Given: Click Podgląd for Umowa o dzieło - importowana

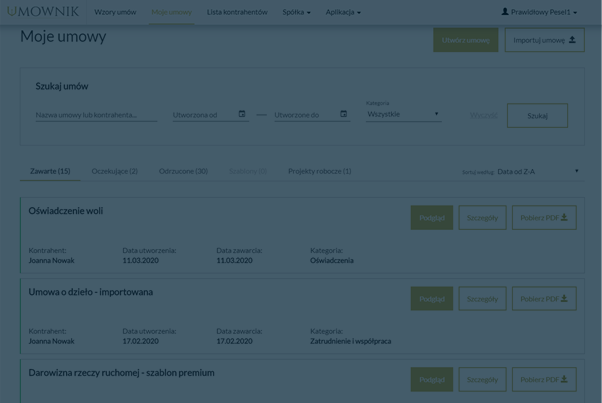Looking at the screenshot, I should click(x=432, y=299).
